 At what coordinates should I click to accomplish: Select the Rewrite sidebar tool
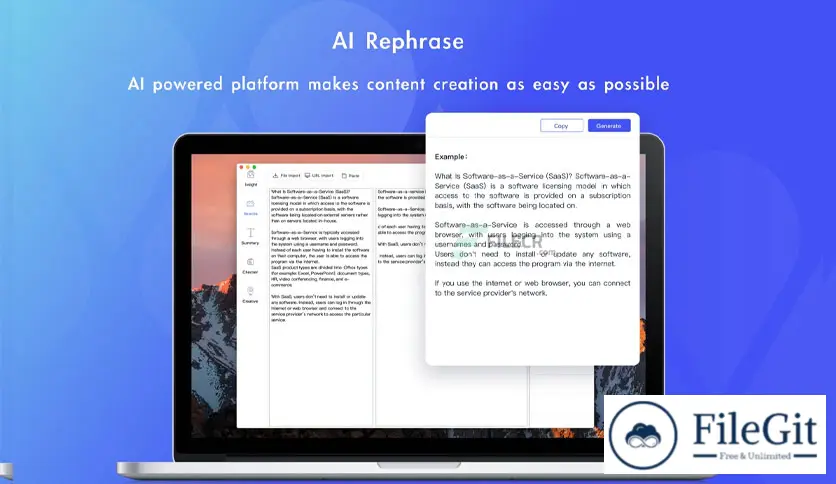[250, 207]
